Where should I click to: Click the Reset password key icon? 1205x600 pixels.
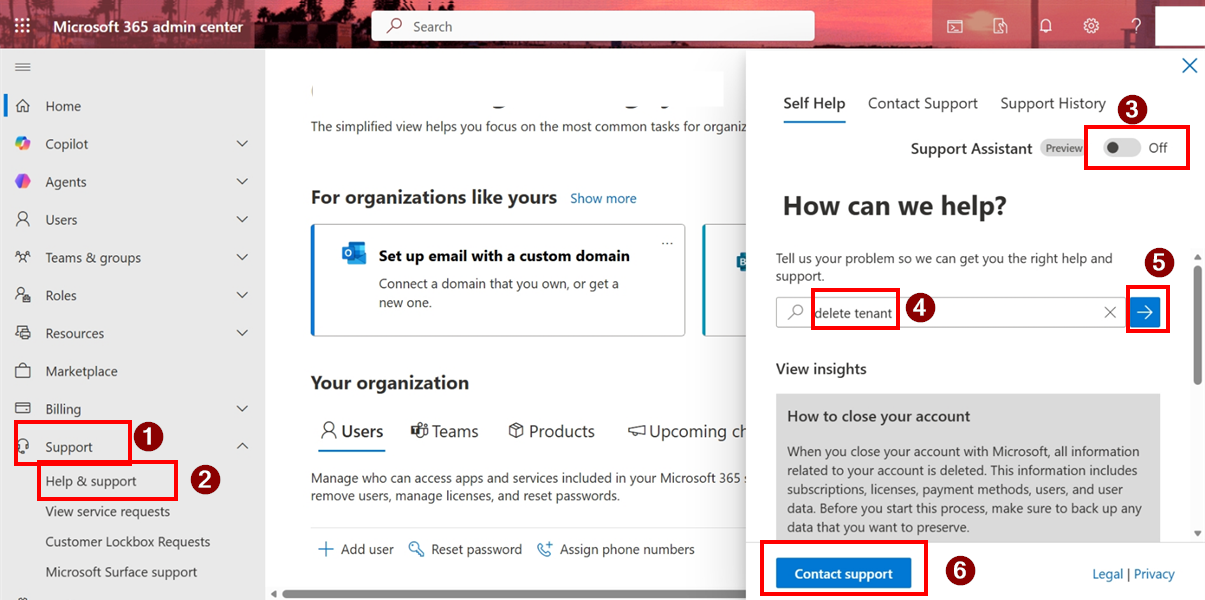(417, 549)
